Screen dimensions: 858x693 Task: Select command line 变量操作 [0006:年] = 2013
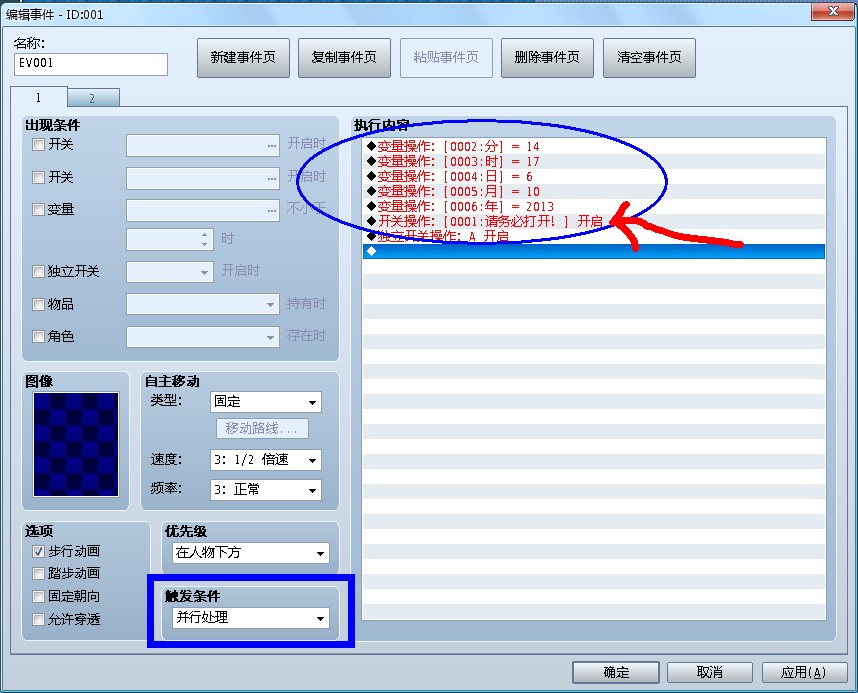(594, 206)
